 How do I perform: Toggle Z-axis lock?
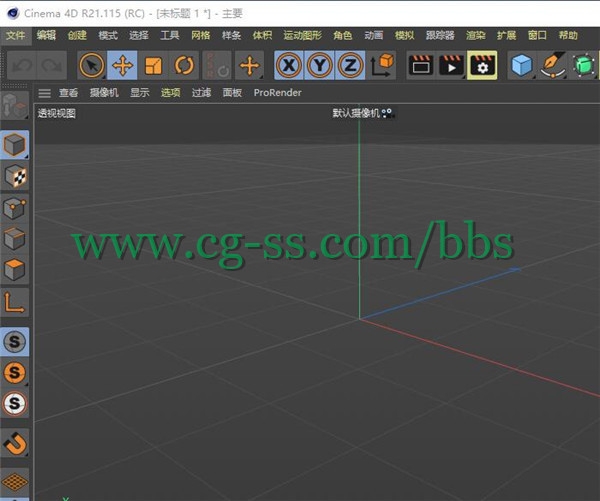[349, 66]
